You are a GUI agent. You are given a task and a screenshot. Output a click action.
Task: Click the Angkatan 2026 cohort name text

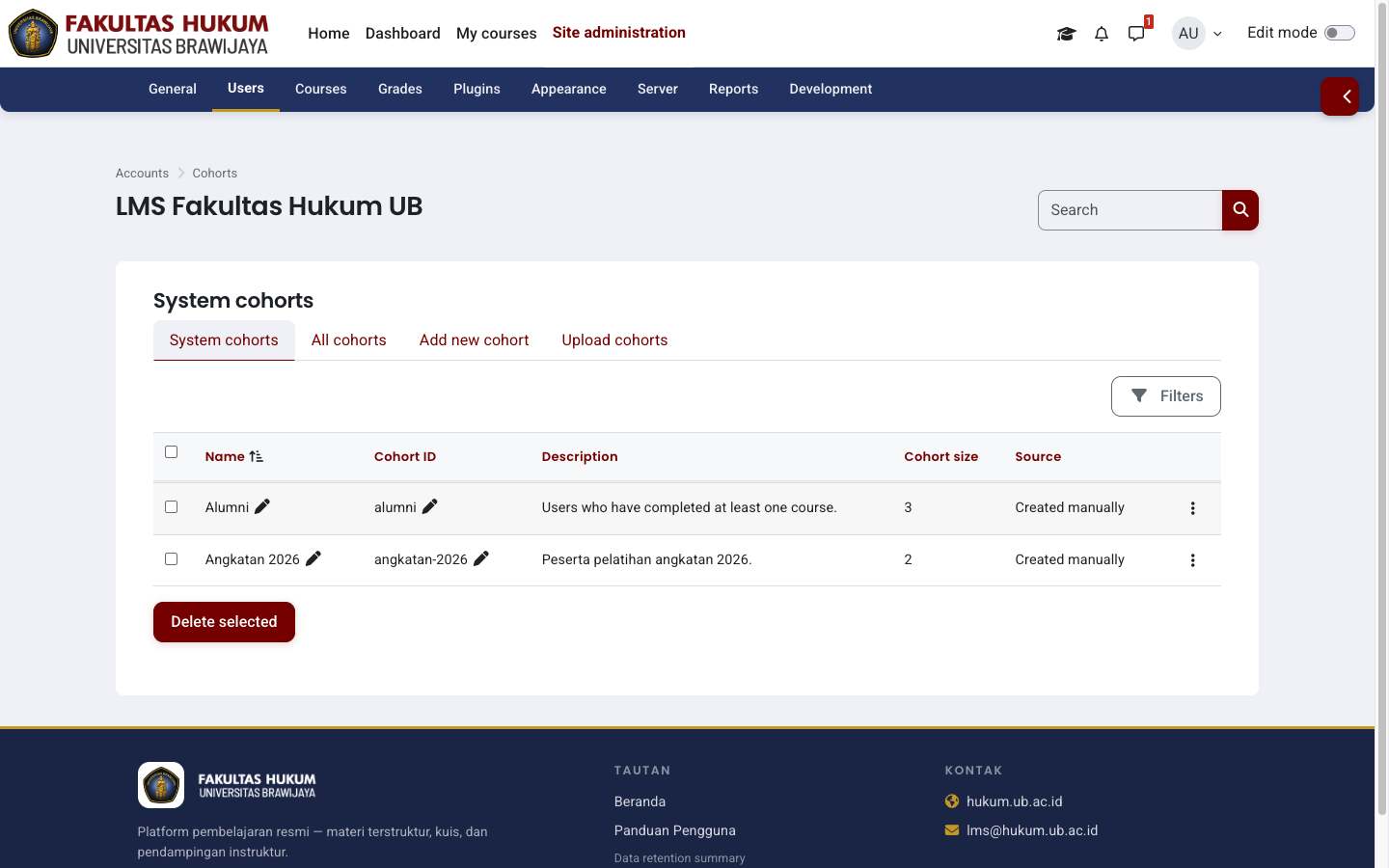point(252,559)
